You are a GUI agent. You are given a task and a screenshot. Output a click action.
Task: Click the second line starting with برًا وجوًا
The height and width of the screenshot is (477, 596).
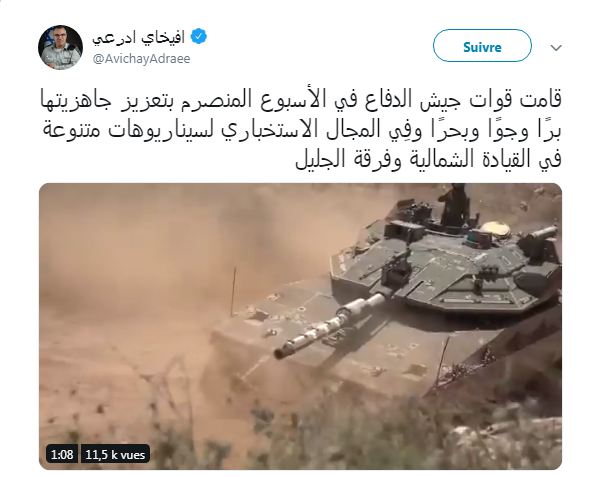(x=302, y=130)
